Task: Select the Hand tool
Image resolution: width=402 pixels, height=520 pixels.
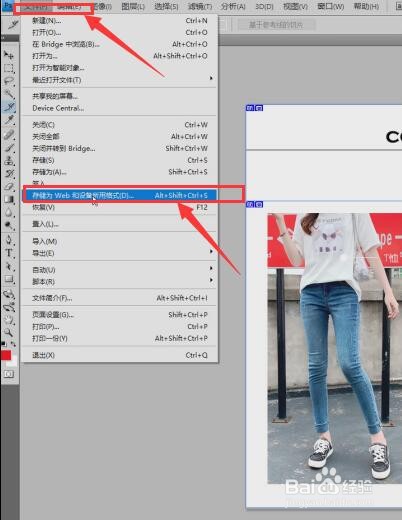Action: tap(9, 320)
